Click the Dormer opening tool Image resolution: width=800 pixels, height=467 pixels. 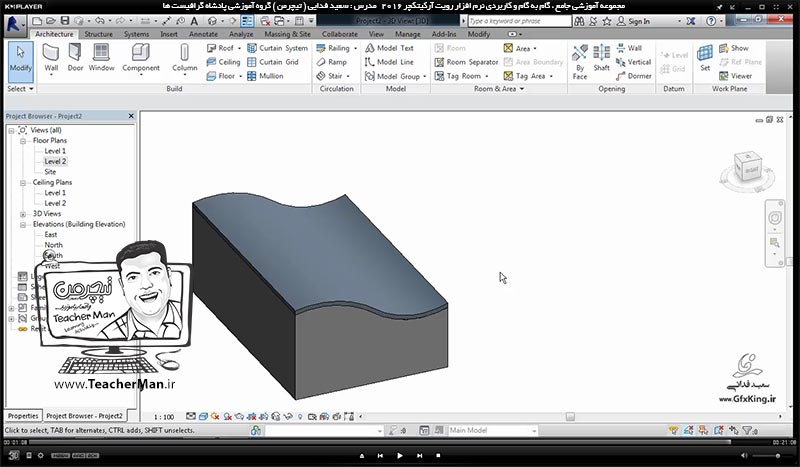(633, 76)
